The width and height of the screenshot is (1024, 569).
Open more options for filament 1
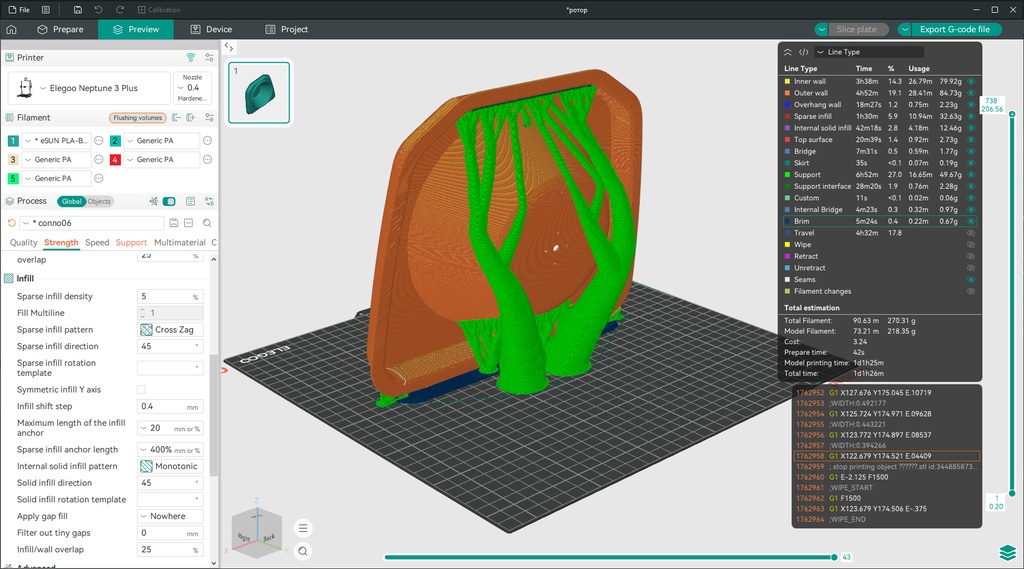pyautogui.click(x=99, y=140)
